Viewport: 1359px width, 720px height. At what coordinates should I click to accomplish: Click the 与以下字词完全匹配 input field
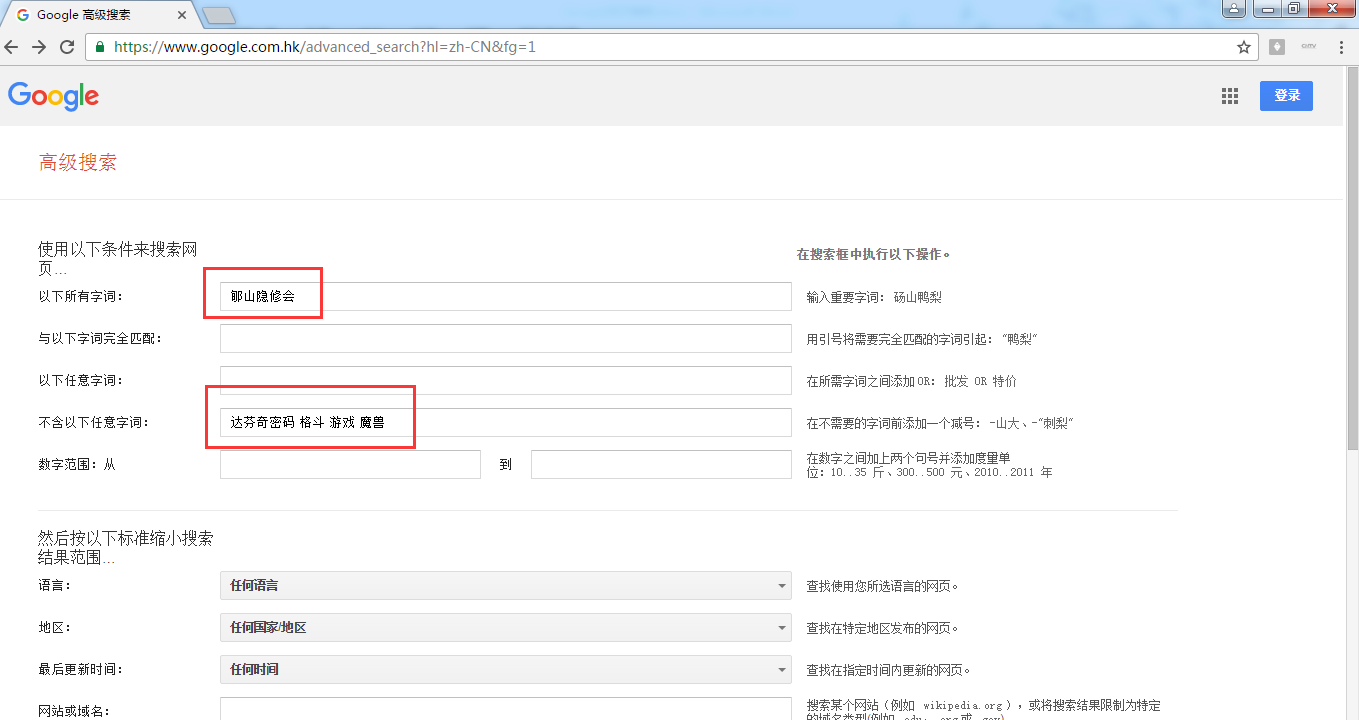(506, 339)
